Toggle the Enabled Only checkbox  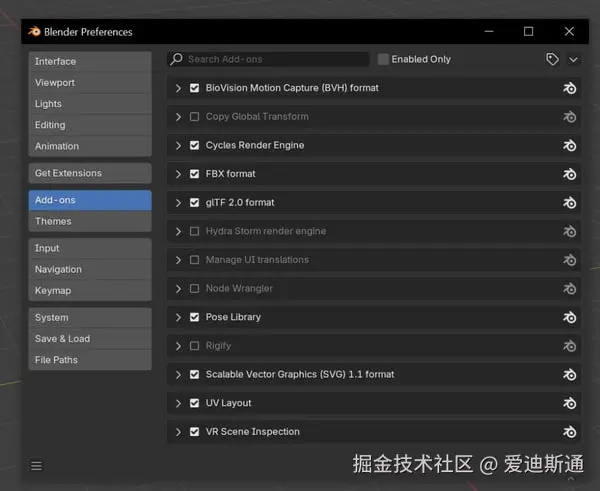[x=383, y=59]
